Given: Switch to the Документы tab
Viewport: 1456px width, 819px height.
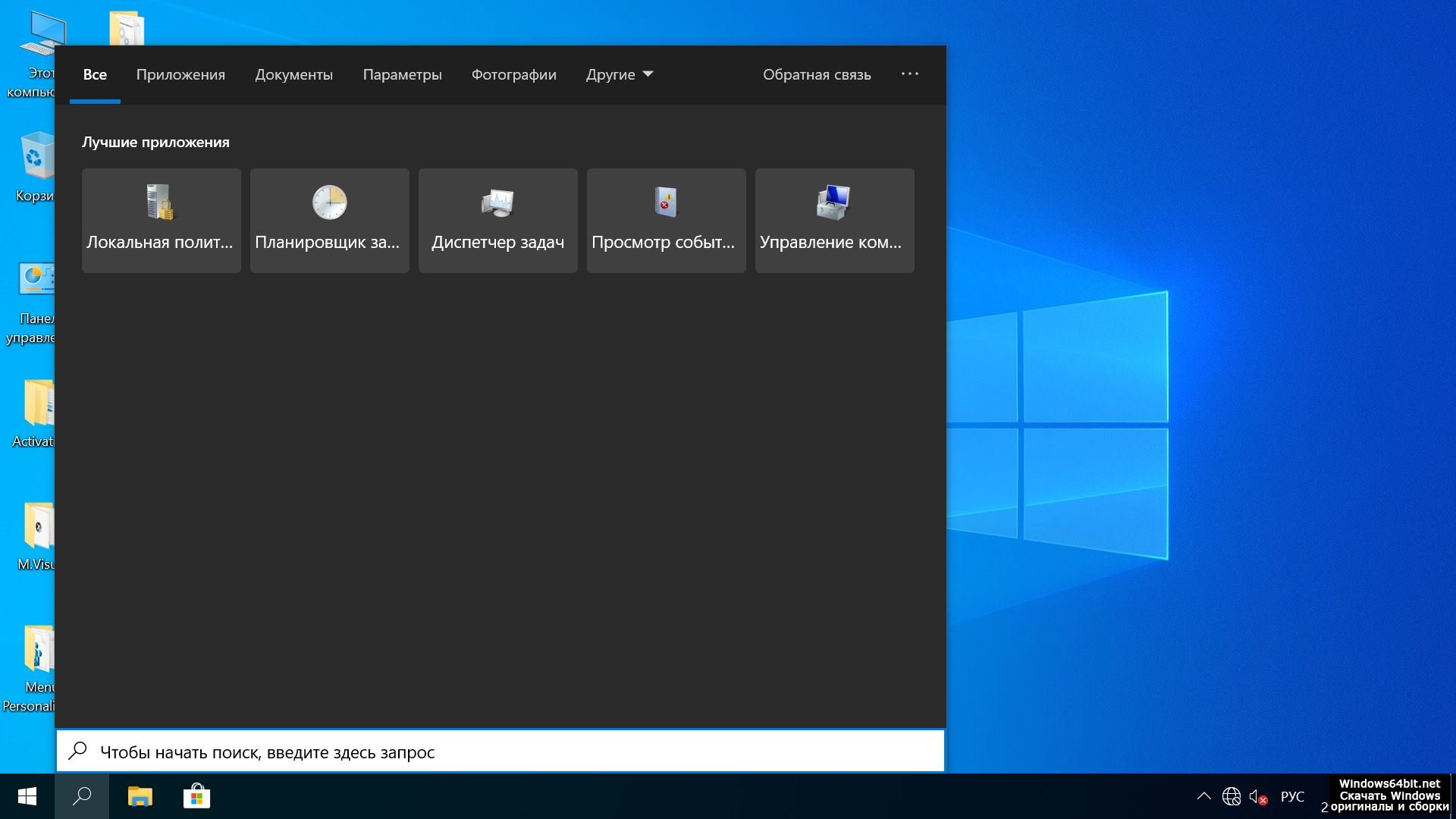Looking at the screenshot, I should coord(293,74).
